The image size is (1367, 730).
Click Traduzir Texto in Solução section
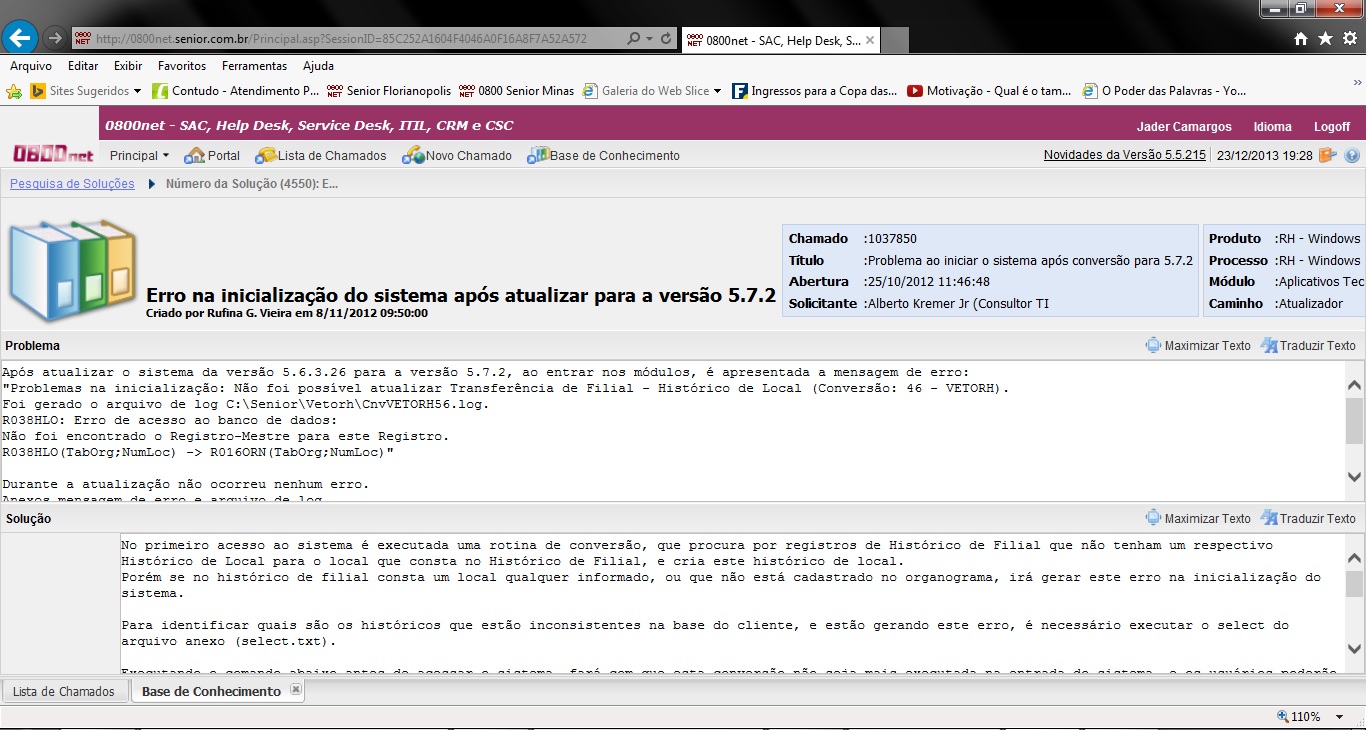pyautogui.click(x=1308, y=519)
